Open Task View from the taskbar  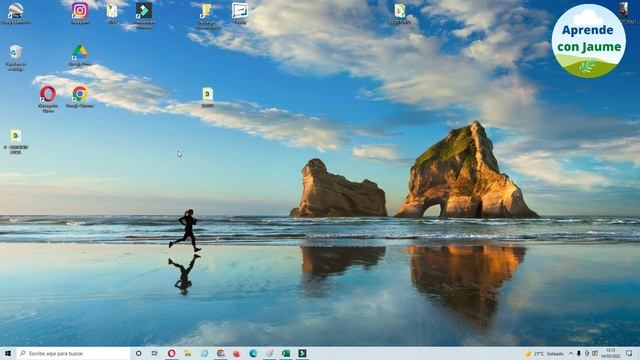click(155, 353)
